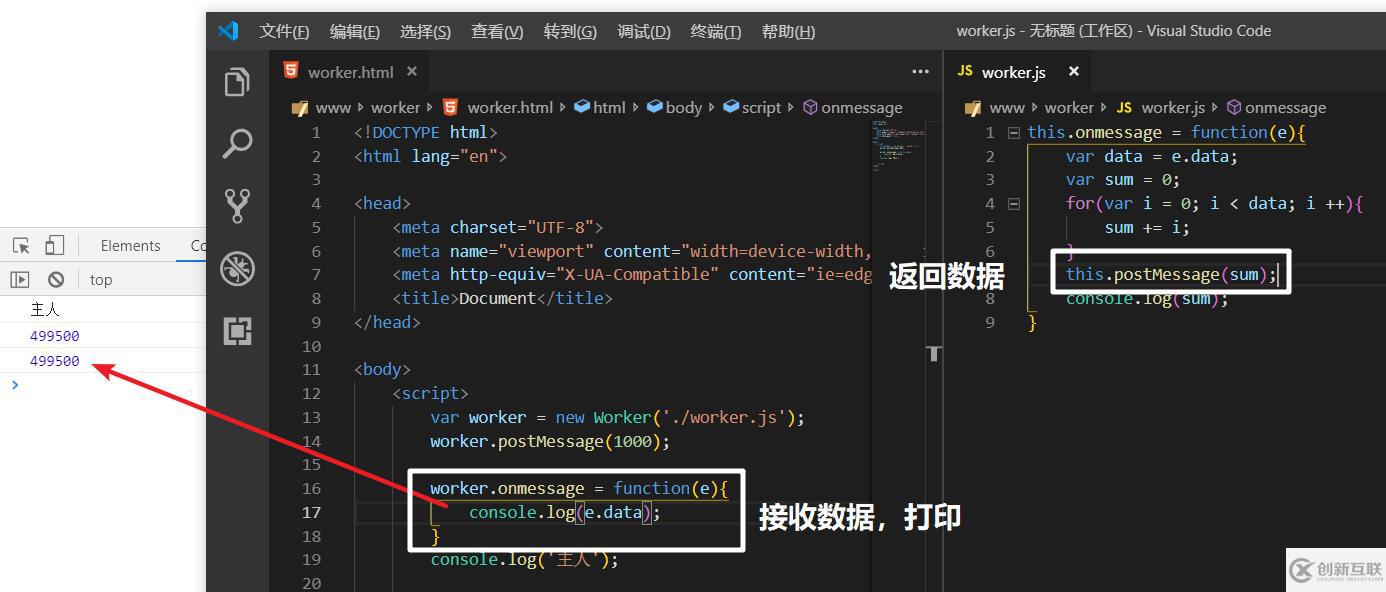Screen dimensions: 1386x592
Task: Open the 终端(T) menu
Action: click(716, 31)
